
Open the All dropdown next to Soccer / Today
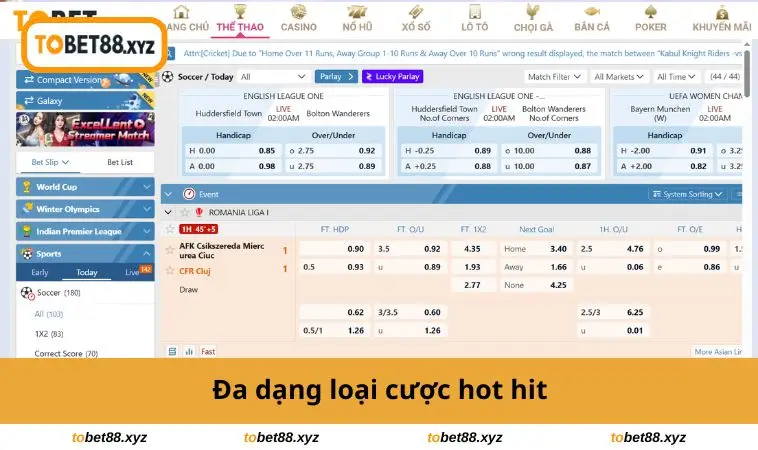pos(273,76)
